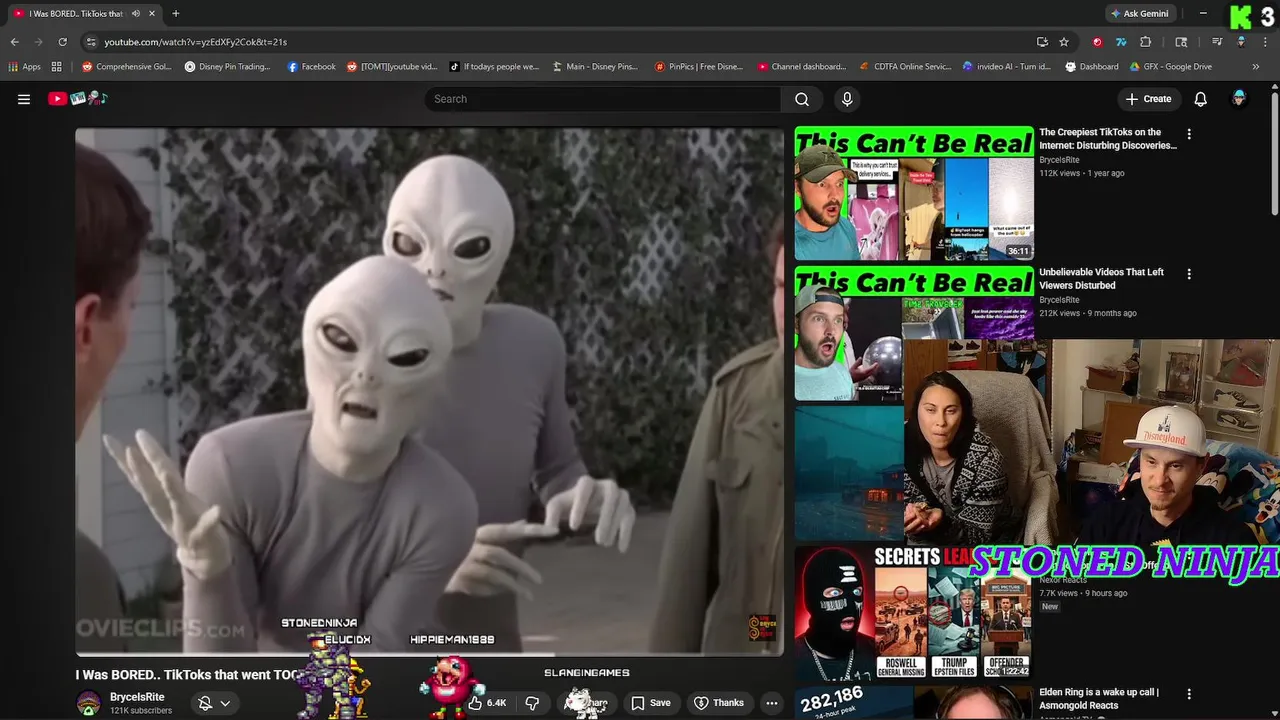Start voice search with the microphone

(x=847, y=99)
